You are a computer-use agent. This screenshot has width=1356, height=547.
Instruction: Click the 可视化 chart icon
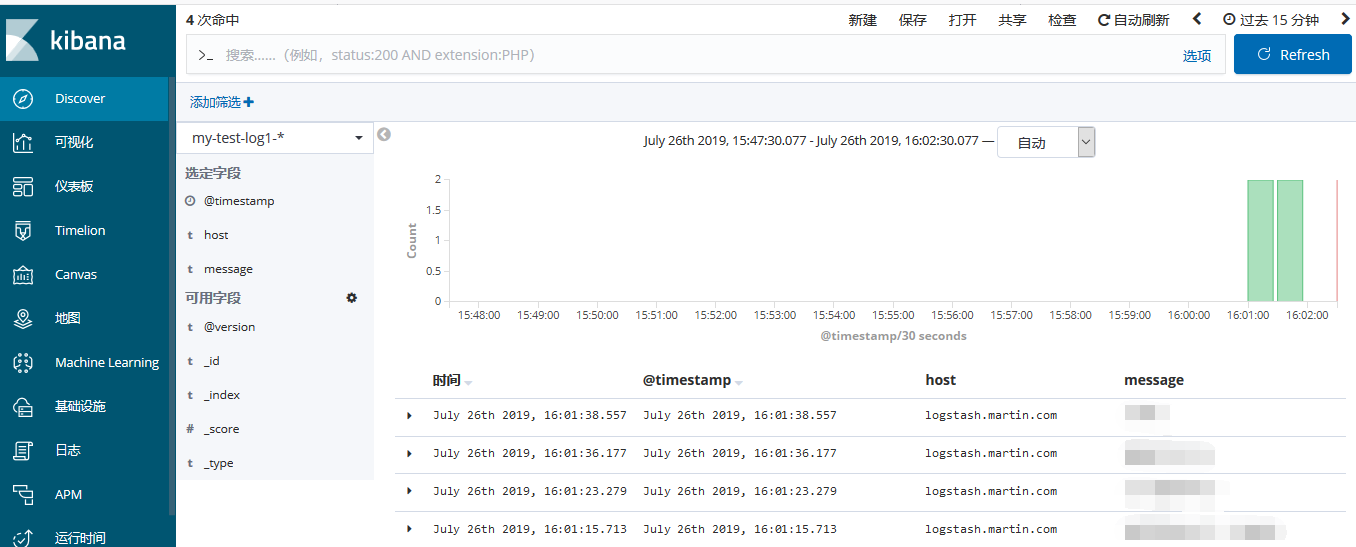pos(23,143)
